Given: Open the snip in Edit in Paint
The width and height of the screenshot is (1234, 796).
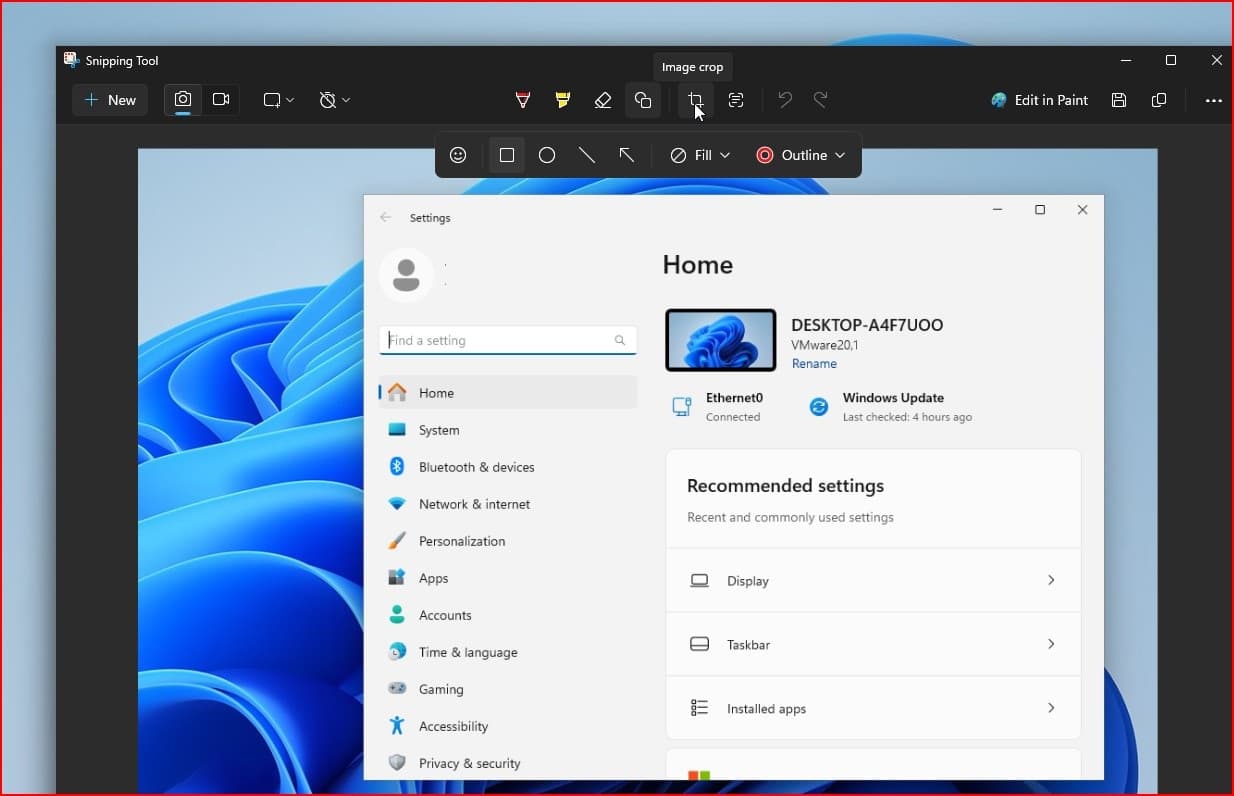Looking at the screenshot, I should tap(1040, 100).
